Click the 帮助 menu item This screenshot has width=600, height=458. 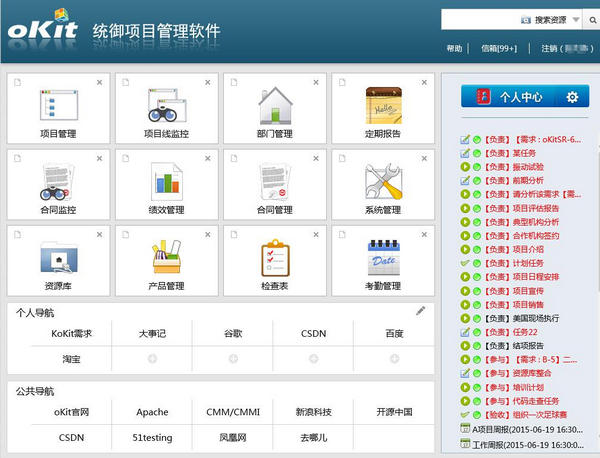[455, 48]
